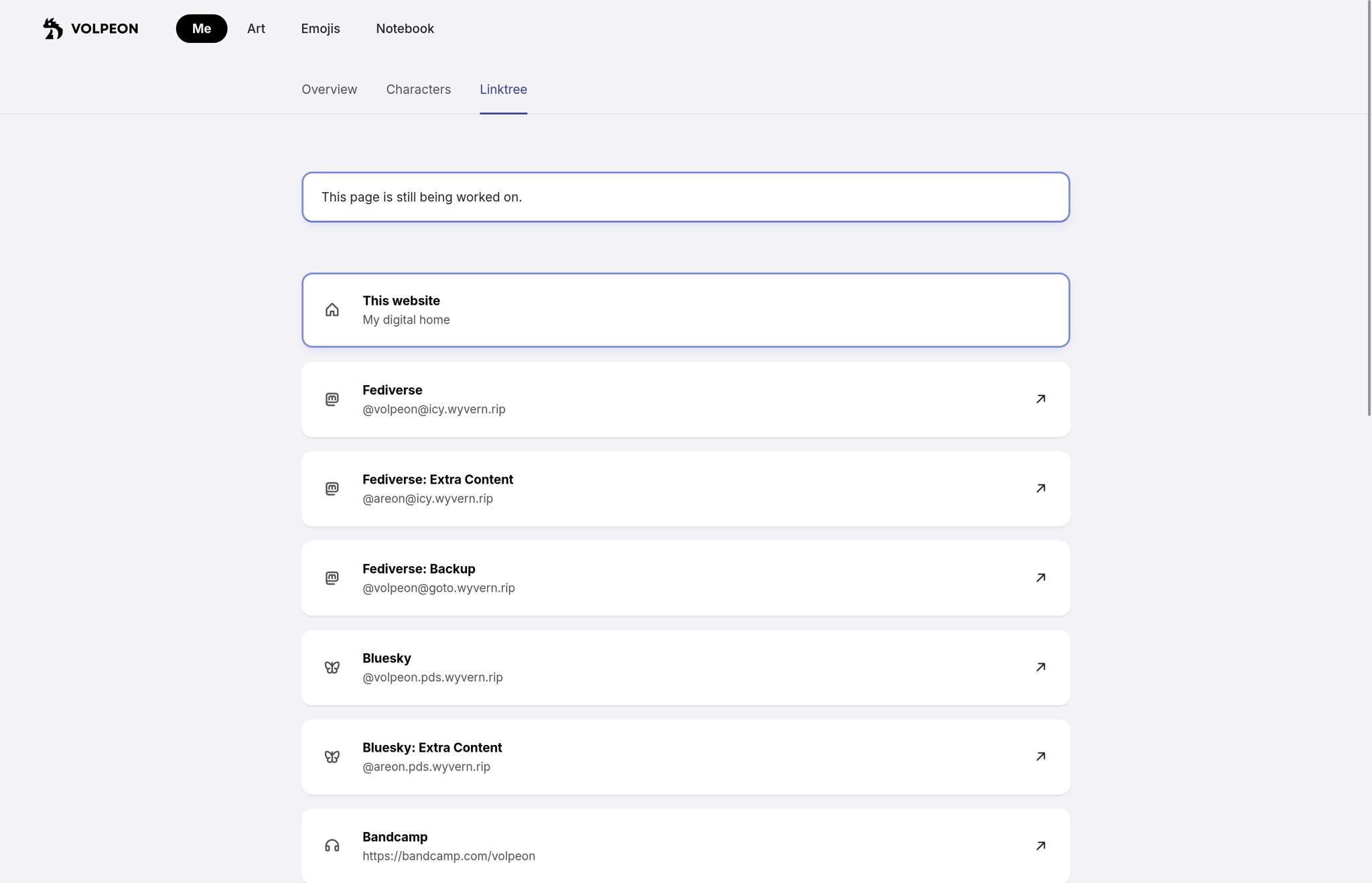Switch to the Overview tab
1372x883 pixels.
coord(329,90)
